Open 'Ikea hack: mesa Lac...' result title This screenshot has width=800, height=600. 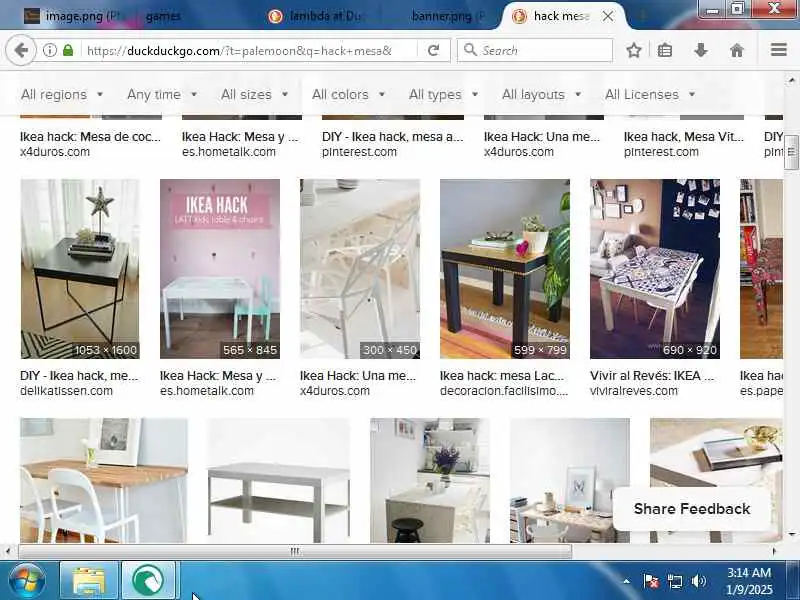[x=502, y=376]
